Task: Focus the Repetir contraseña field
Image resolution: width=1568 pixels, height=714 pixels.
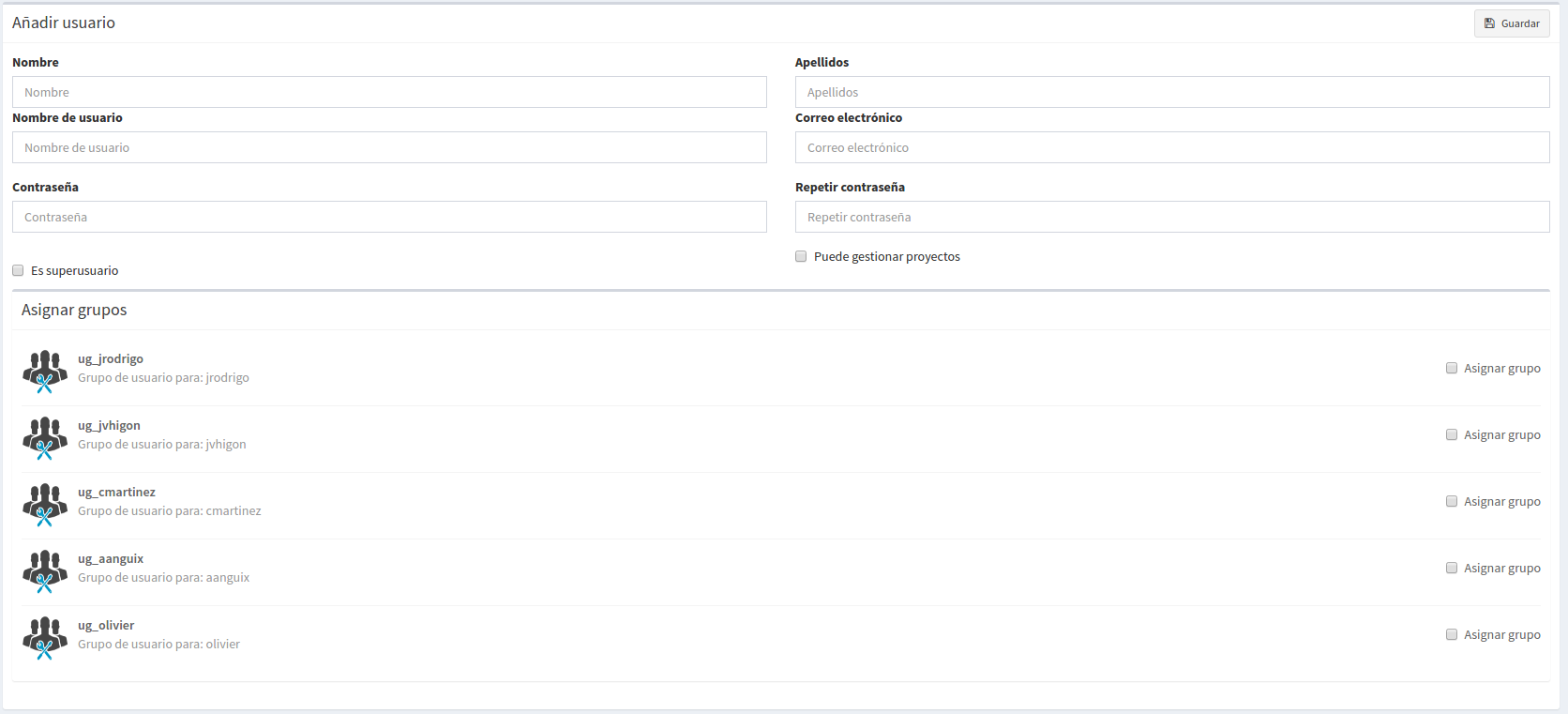Action: point(1172,217)
